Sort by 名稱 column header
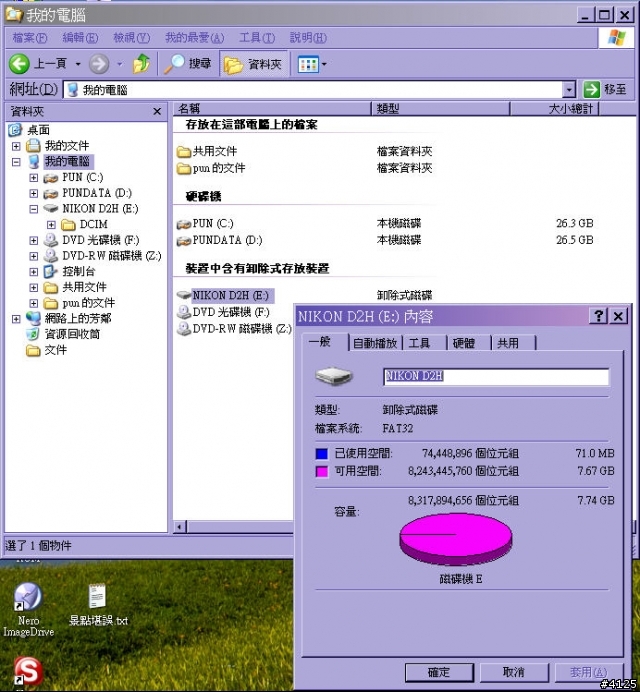The image size is (640, 692). pyautogui.click(x=272, y=109)
